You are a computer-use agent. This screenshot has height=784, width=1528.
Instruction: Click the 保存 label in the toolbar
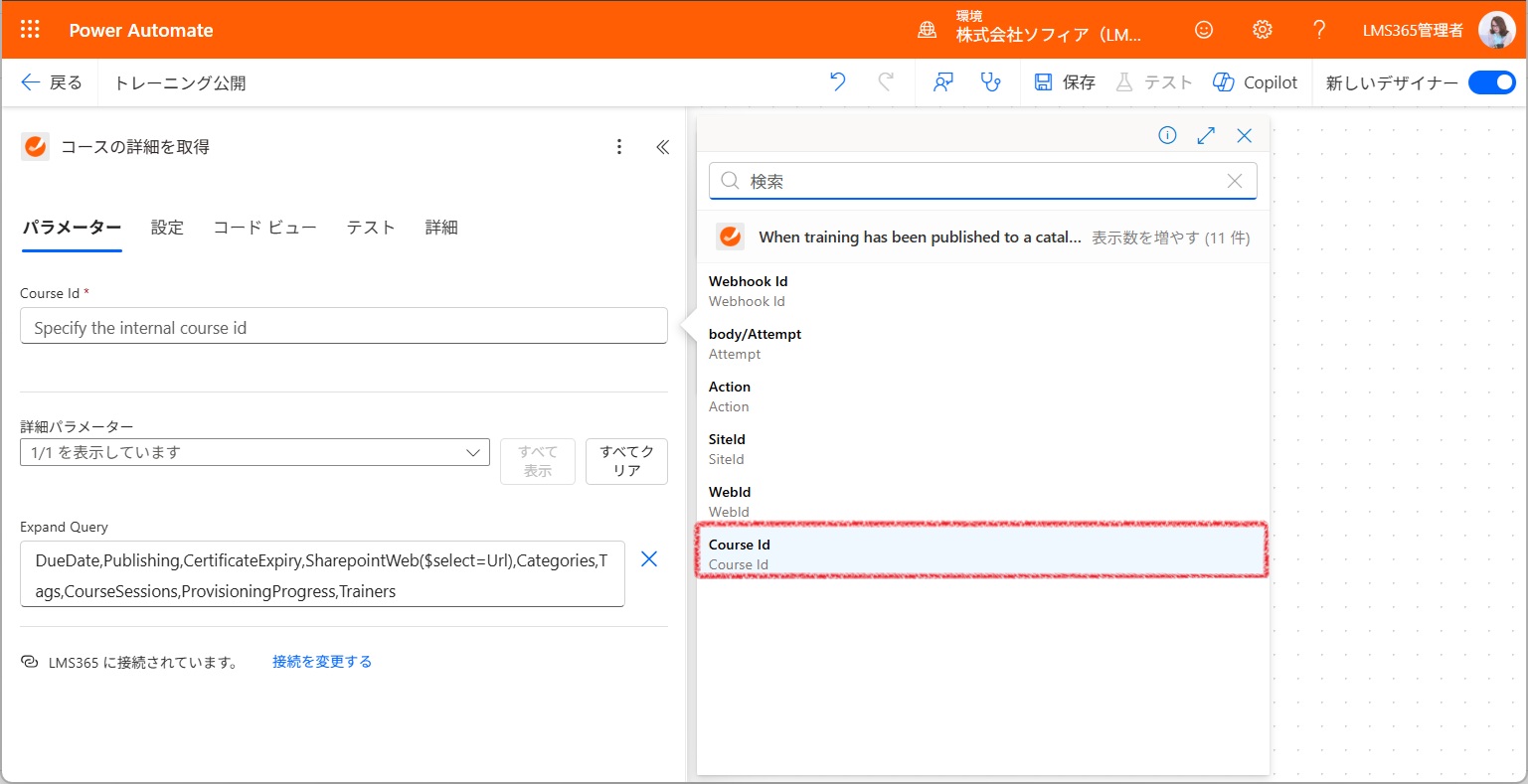pyautogui.click(x=1079, y=82)
